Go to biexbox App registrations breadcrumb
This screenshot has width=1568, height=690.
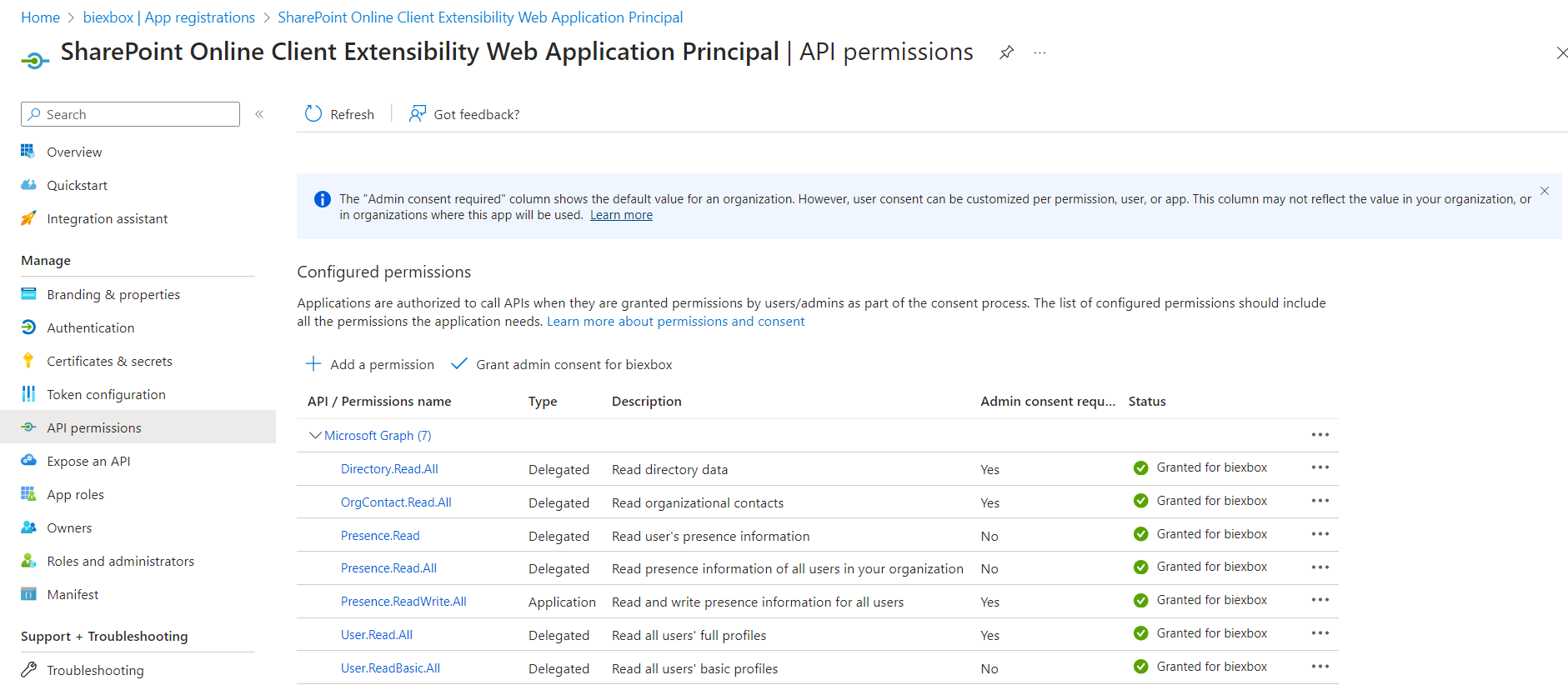[x=168, y=17]
